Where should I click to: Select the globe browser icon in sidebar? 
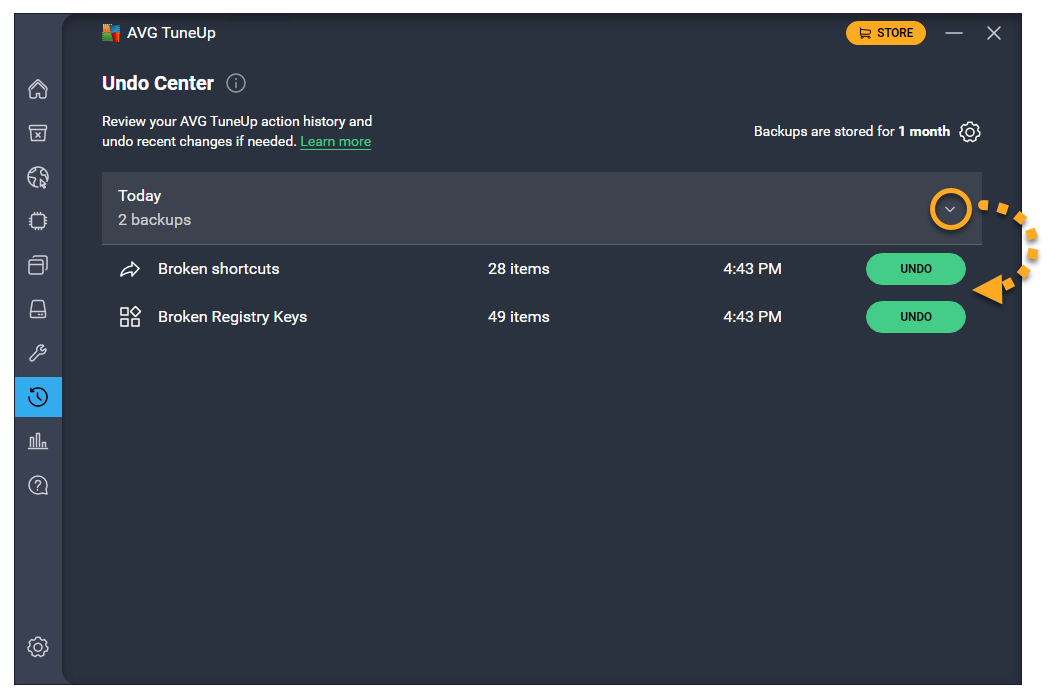click(x=38, y=178)
